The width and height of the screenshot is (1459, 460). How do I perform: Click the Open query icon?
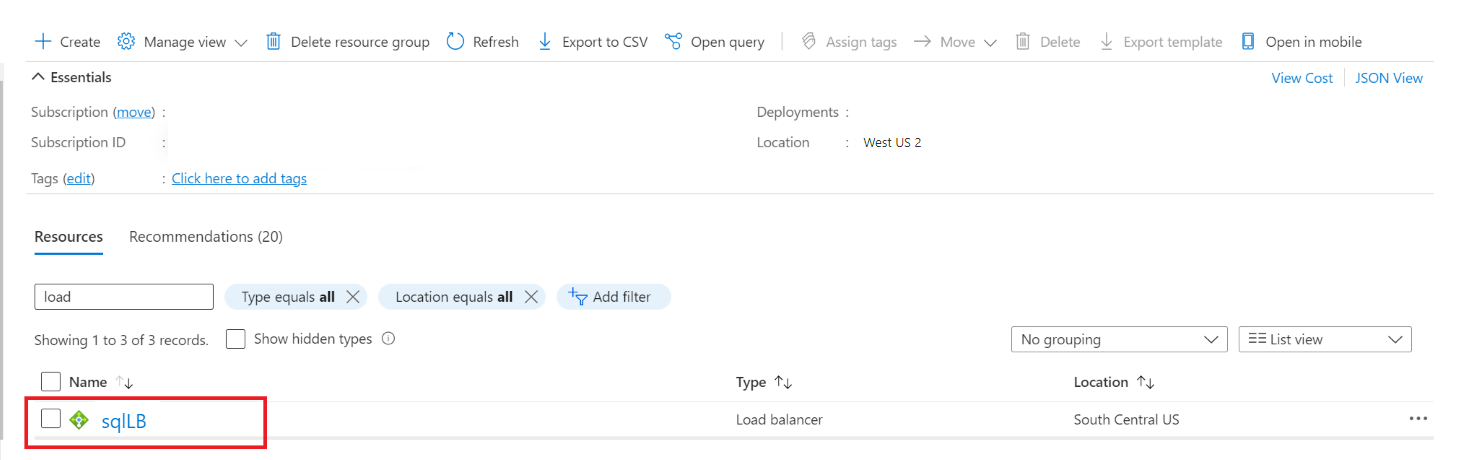coord(673,41)
